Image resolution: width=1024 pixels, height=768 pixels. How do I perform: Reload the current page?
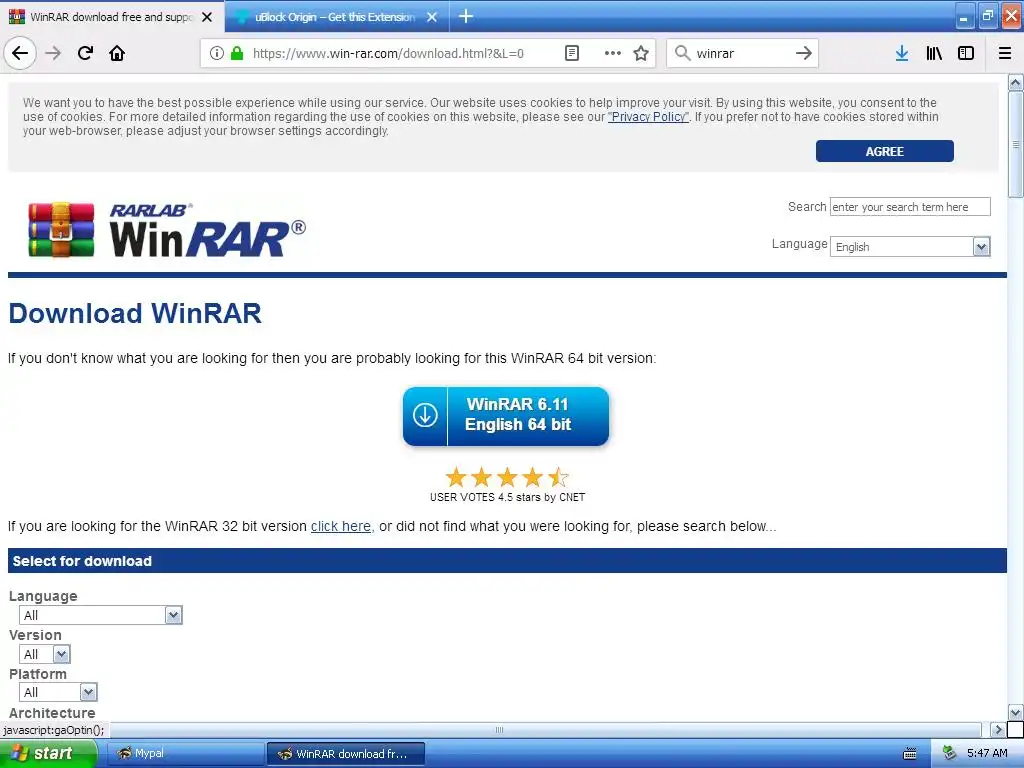[x=85, y=53]
